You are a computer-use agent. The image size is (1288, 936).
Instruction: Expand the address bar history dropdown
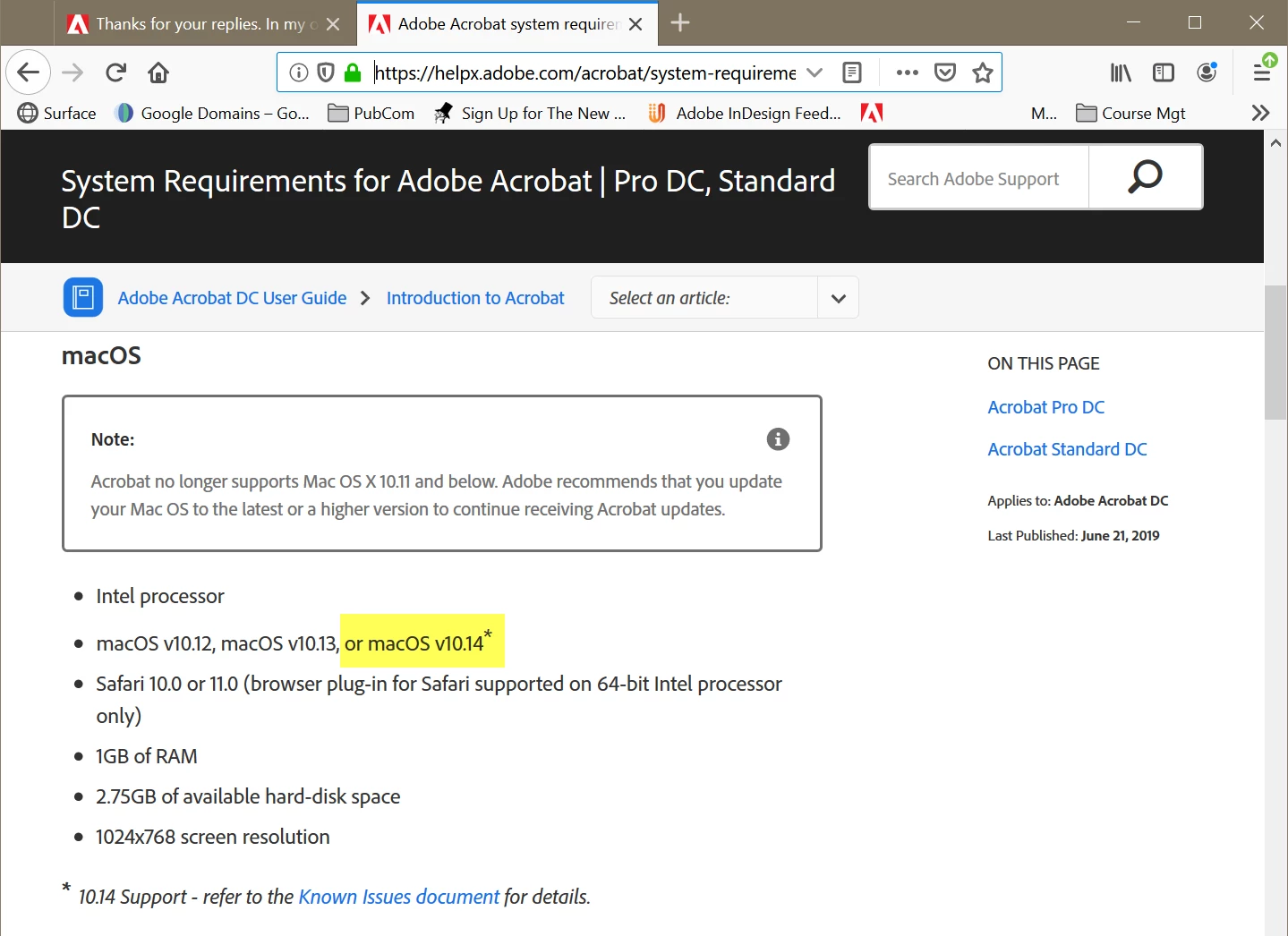coord(815,72)
